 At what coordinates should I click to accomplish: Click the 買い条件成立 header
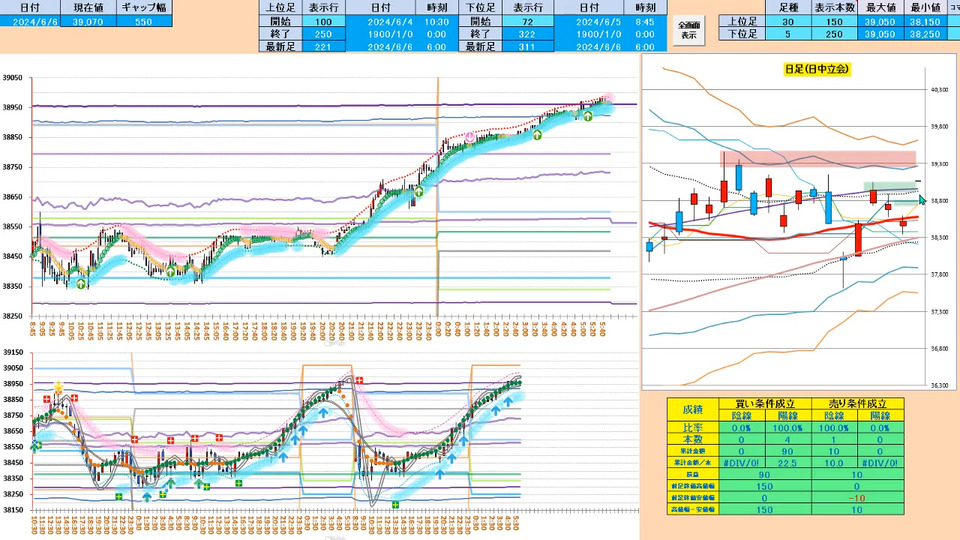click(x=765, y=403)
